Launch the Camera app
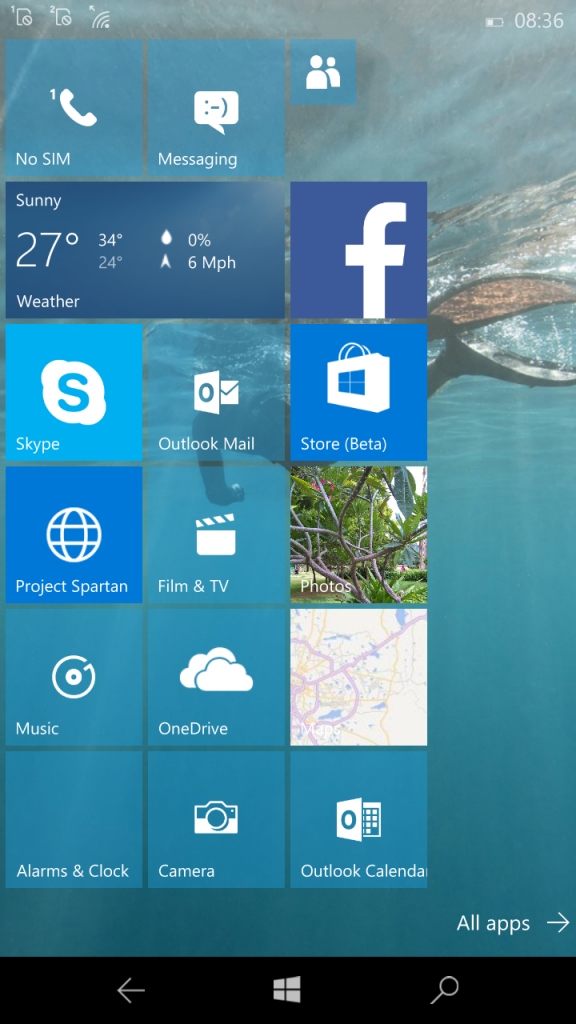This screenshot has width=576, height=1024. [x=216, y=820]
